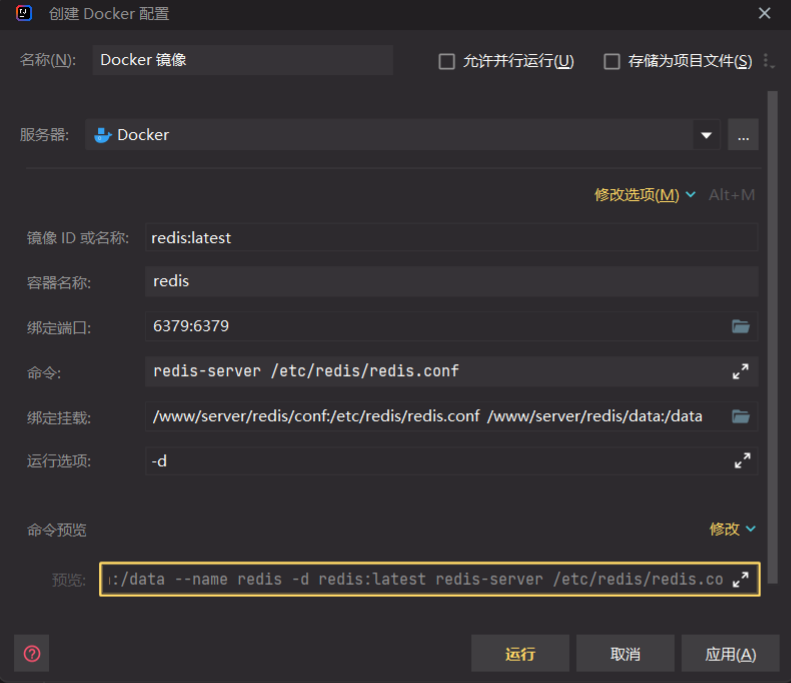Click the 命令预览 section label
This screenshot has height=683, width=791.
(56, 530)
